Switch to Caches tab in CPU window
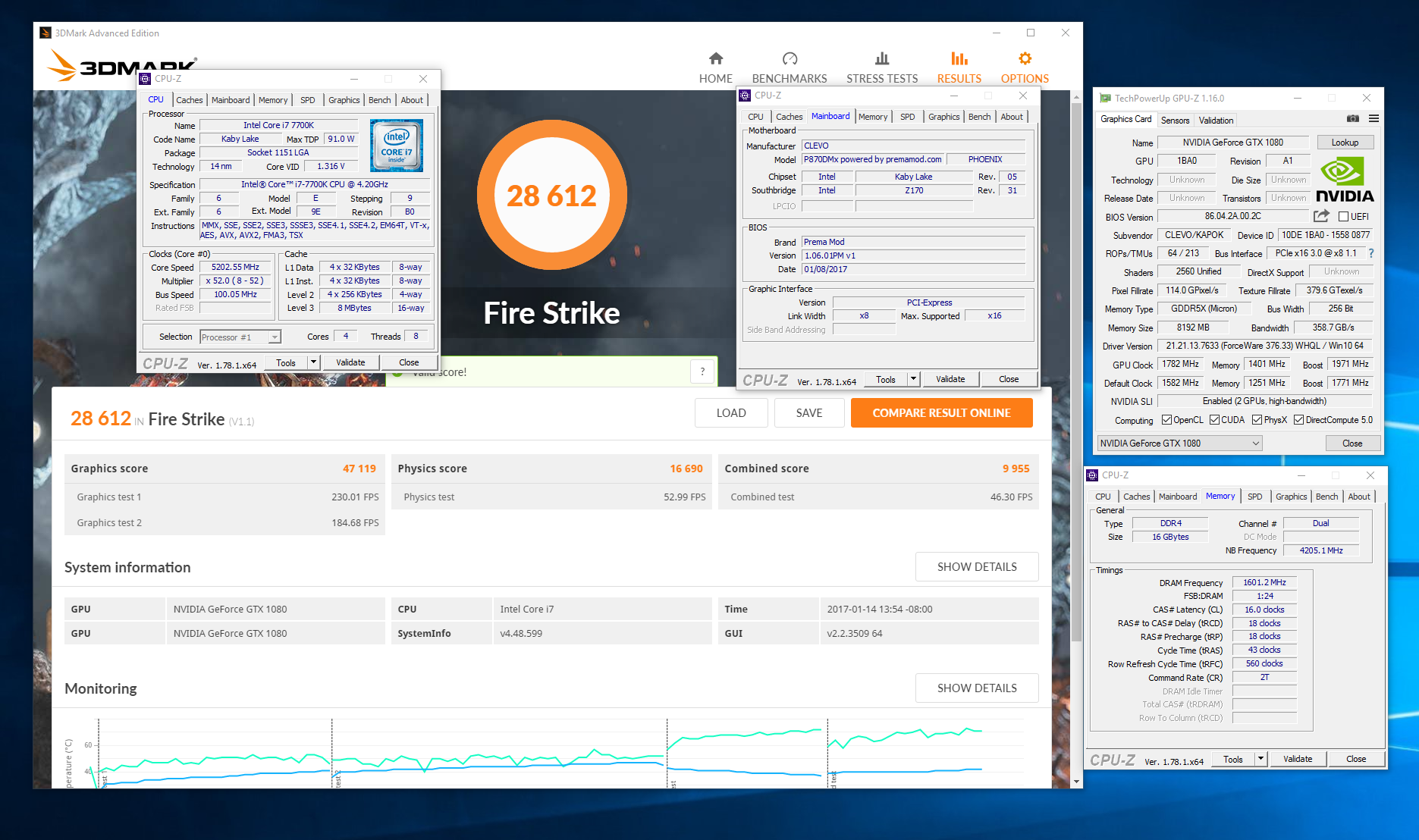This screenshot has height=840, width=1419. click(x=189, y=100)
